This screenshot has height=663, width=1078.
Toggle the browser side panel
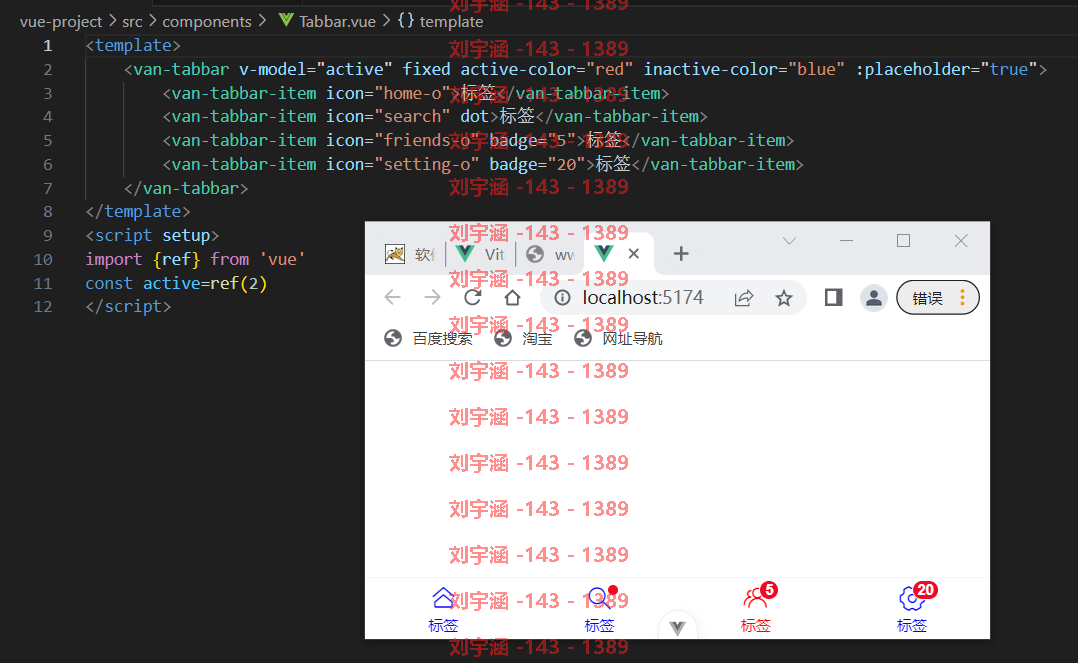click(x=833, y=297)
